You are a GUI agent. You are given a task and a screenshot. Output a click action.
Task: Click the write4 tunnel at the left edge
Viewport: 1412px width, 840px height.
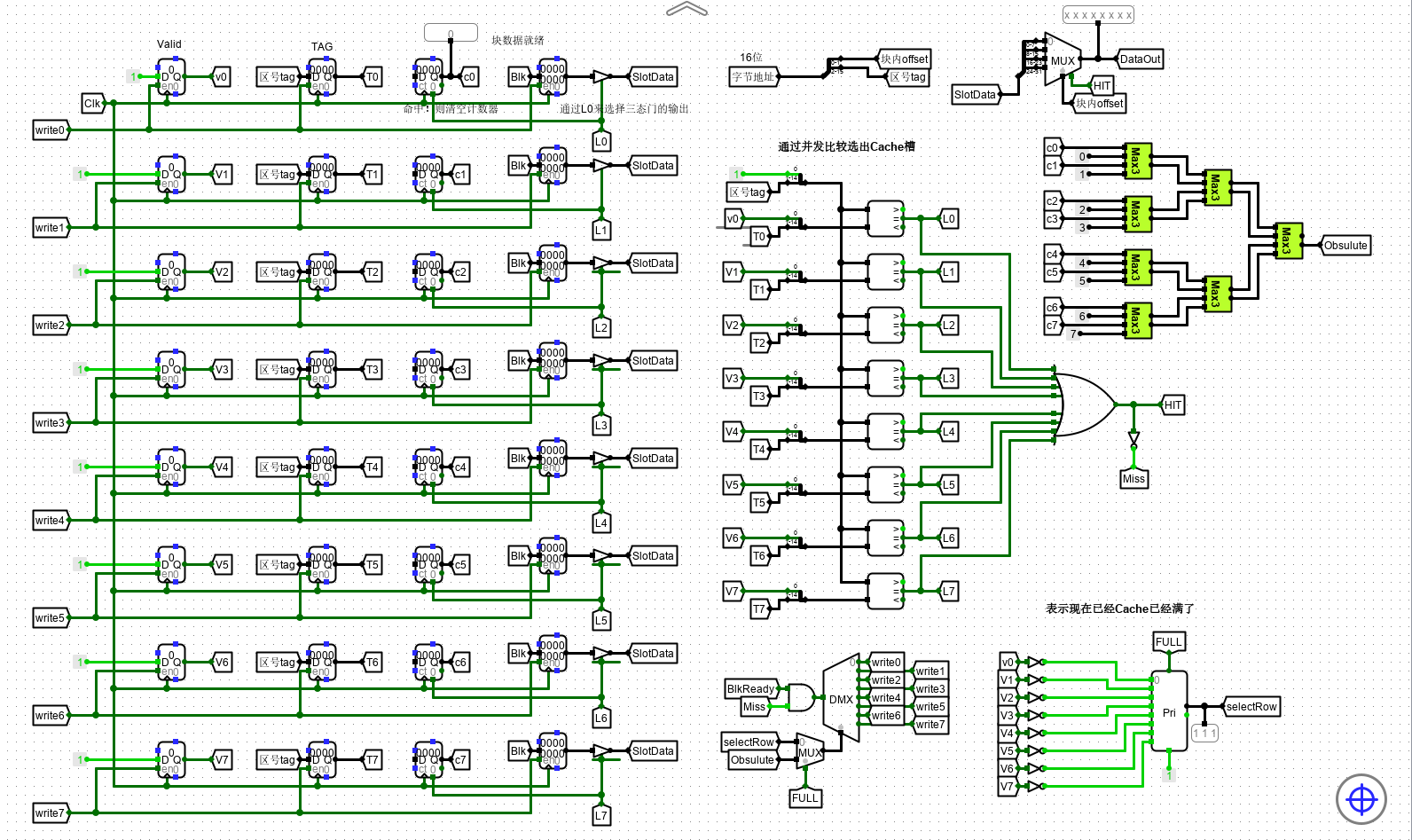pos(51,521)
